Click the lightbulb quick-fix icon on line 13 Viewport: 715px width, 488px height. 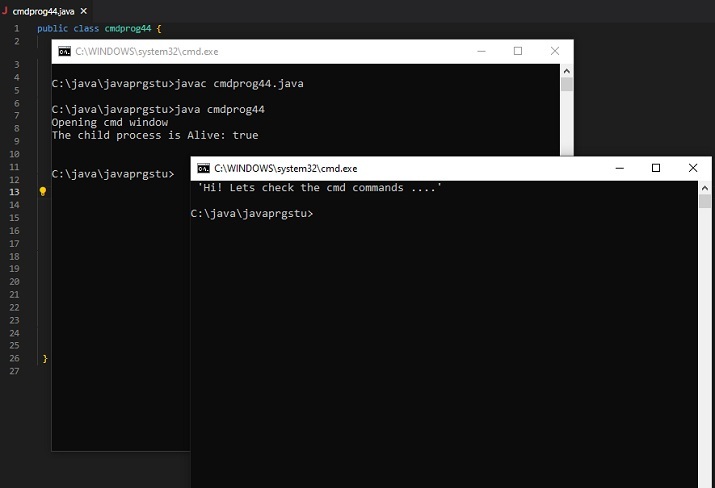point(43,192)
